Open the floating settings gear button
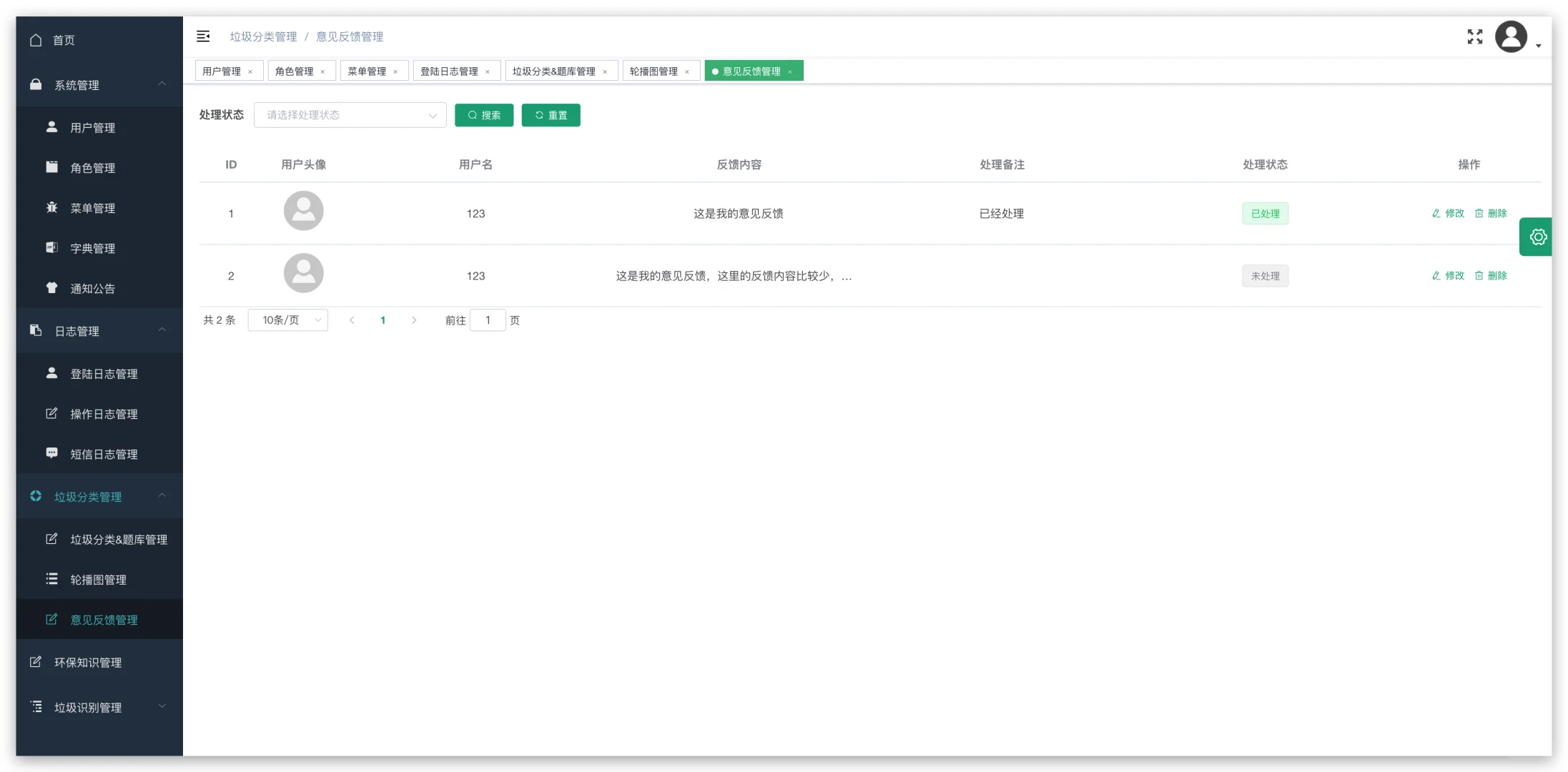 [x=1537, y=237]
